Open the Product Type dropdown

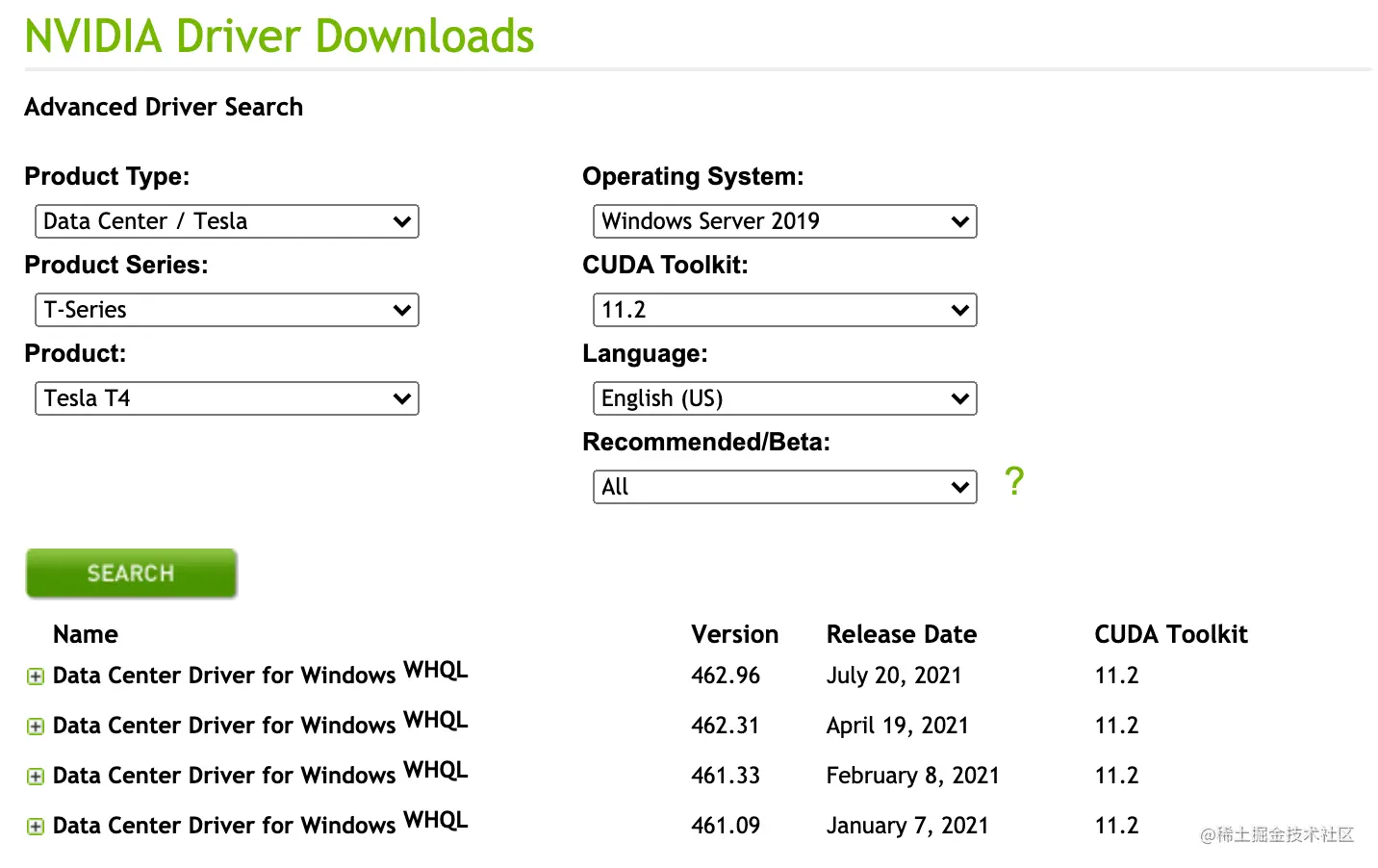pos(227,221)
